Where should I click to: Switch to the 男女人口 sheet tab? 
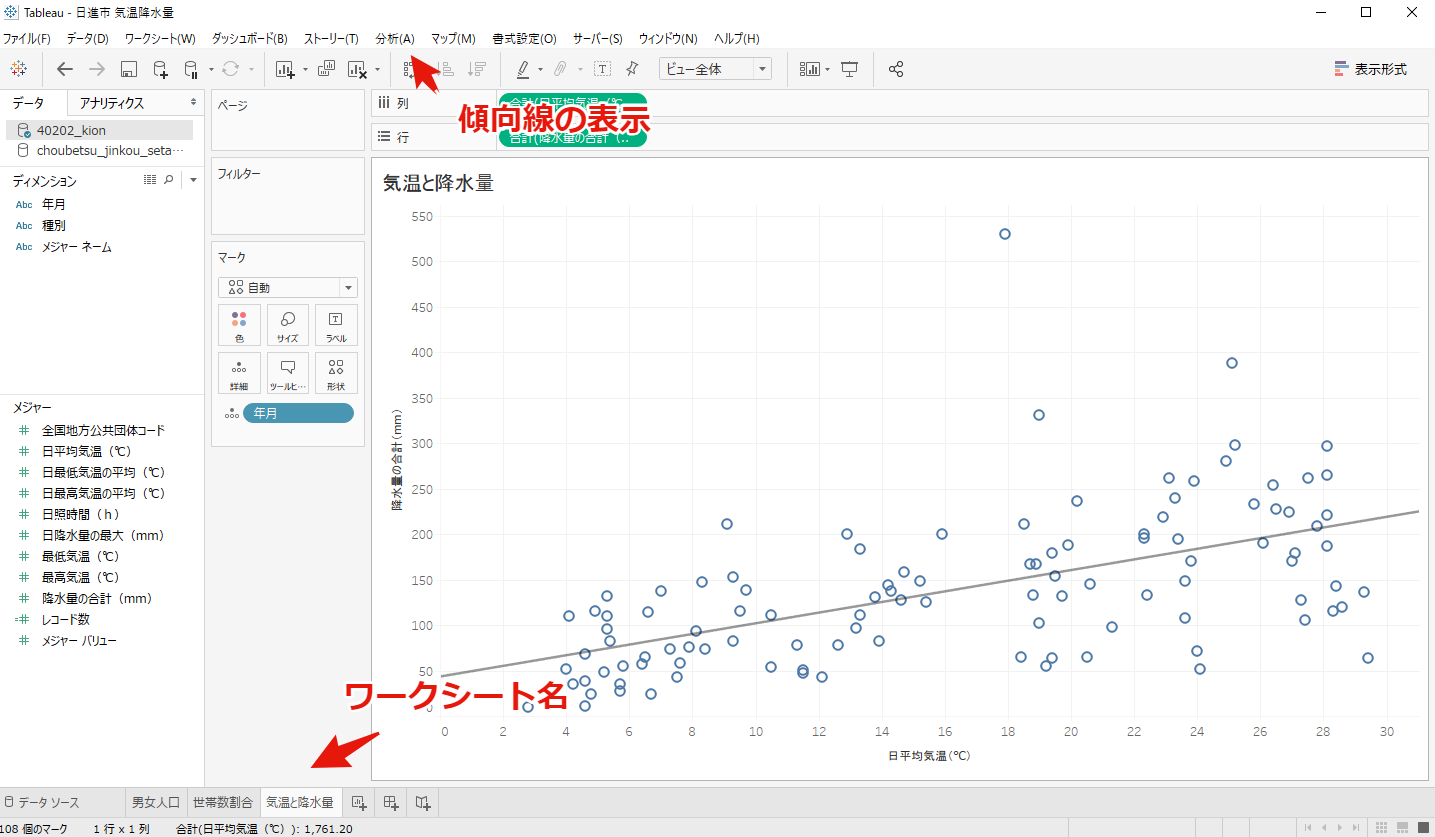tap(156, 802)
